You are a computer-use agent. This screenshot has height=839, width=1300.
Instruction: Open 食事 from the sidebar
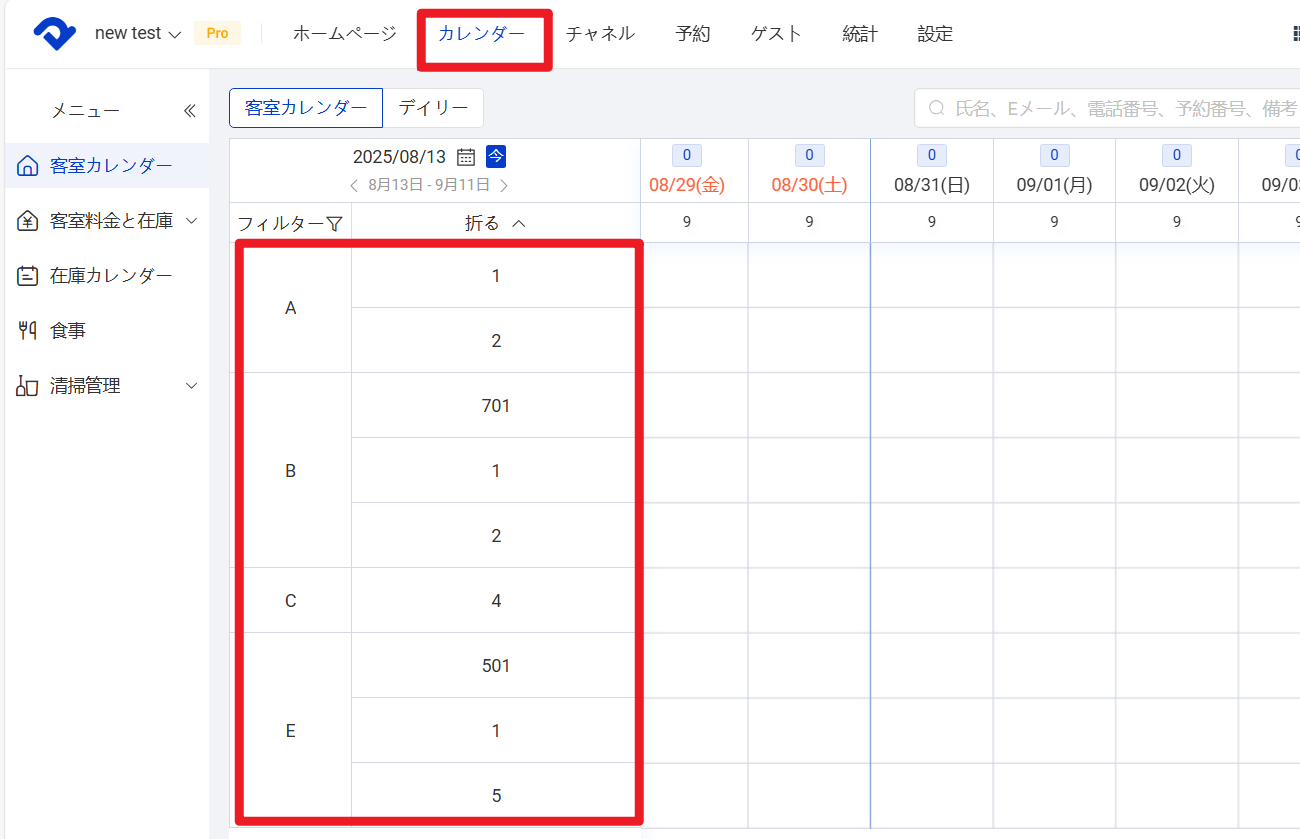click(68, 331)
